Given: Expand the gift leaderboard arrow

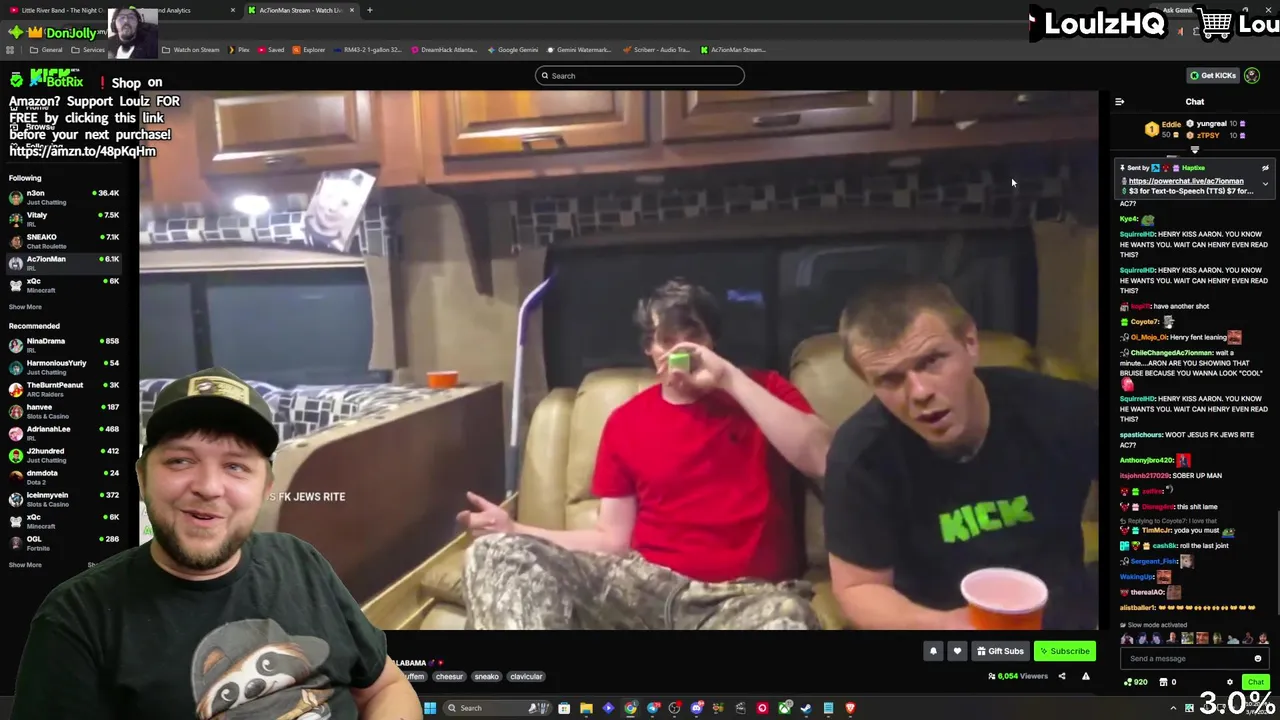Looking at the screenshot, I should click(x=1194, y=149).
